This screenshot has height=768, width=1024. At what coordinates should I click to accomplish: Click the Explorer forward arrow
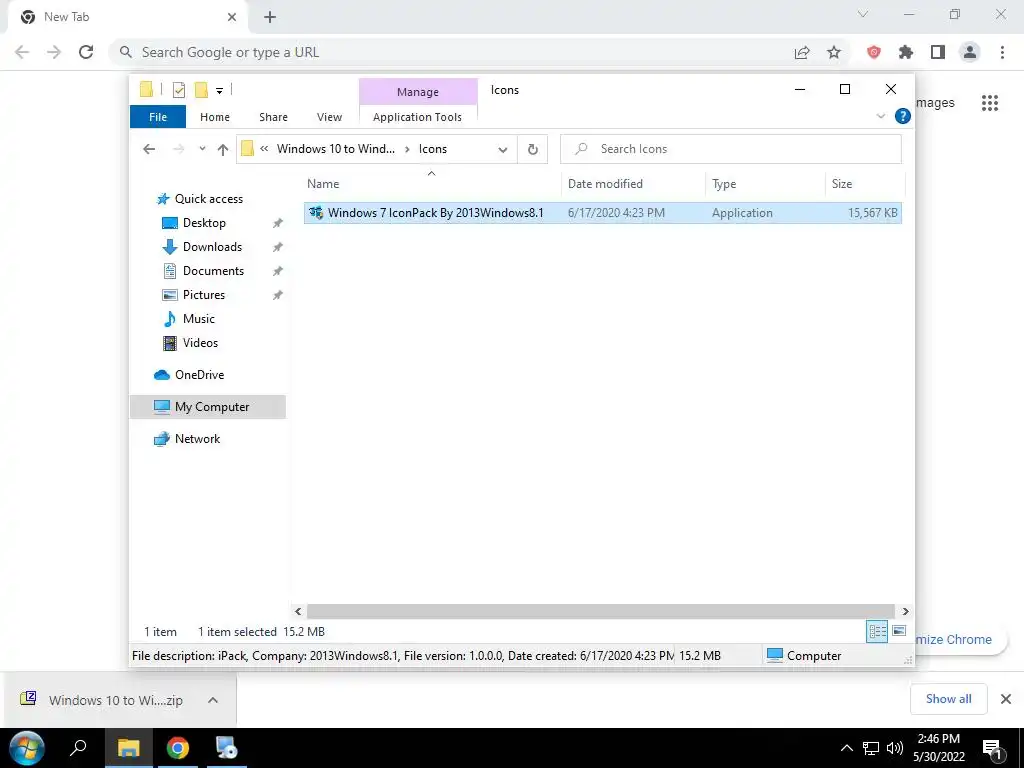[178, 149]
